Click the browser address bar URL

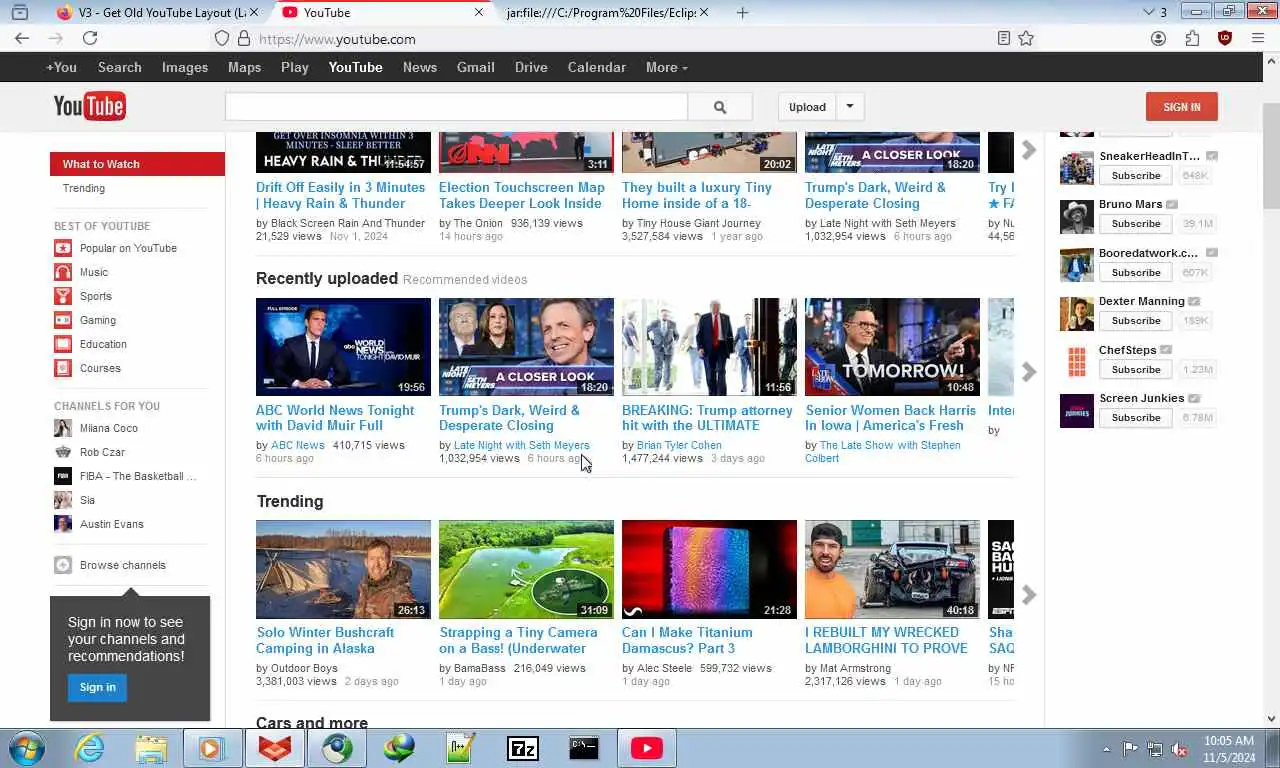[x=337, y=39]
